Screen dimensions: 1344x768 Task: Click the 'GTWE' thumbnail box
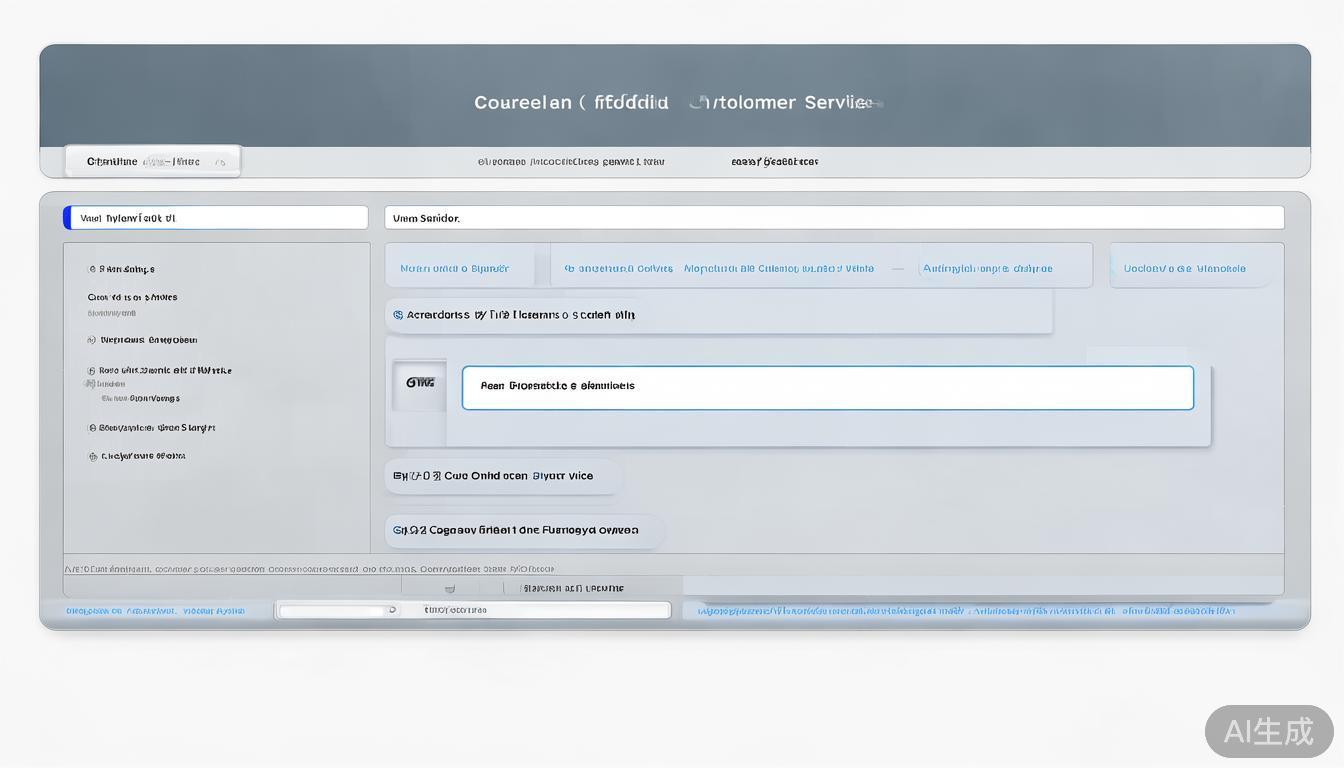(x=419, y=384)
